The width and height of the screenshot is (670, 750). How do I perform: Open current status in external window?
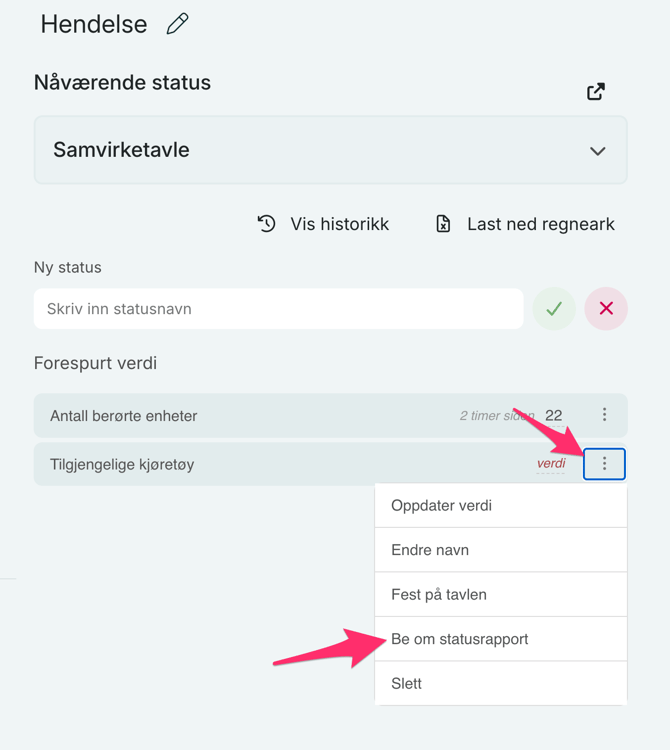[596, 92]
